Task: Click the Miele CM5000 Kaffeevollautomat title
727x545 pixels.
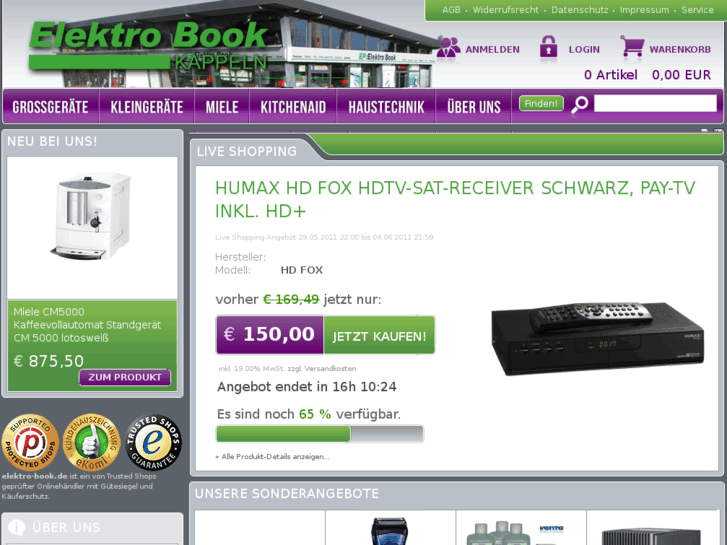Action: pos(87,325)
